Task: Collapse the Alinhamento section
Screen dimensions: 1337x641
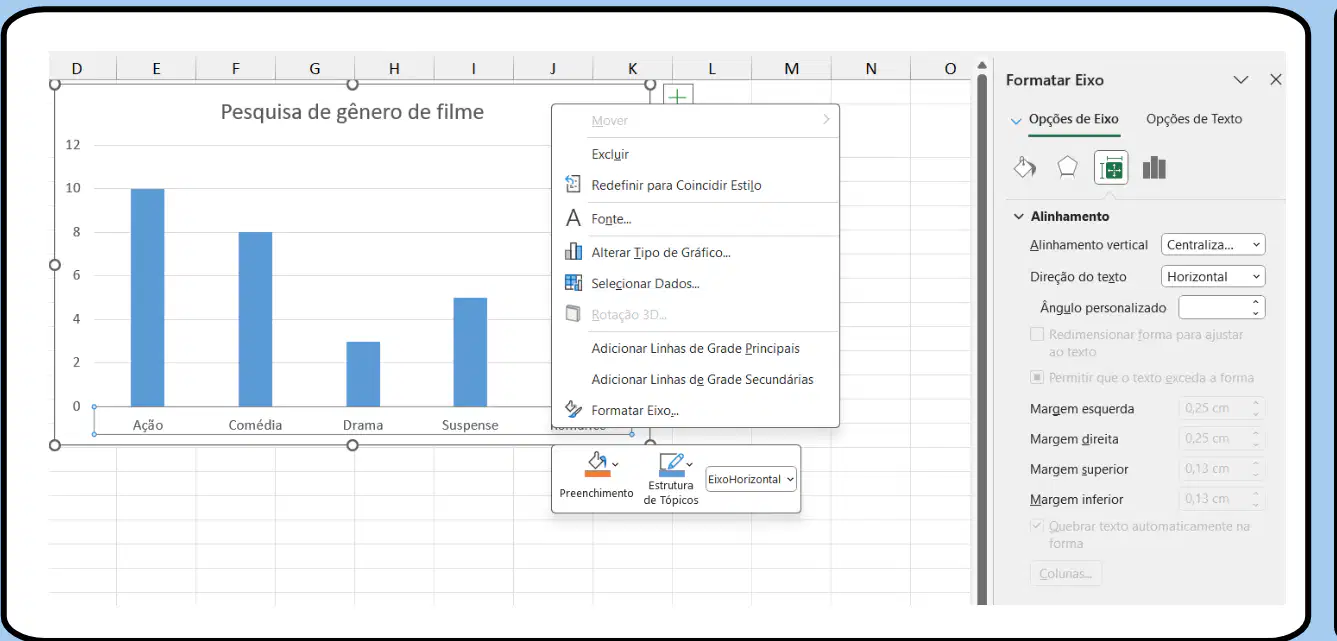Action: [x=1019, y=216]
